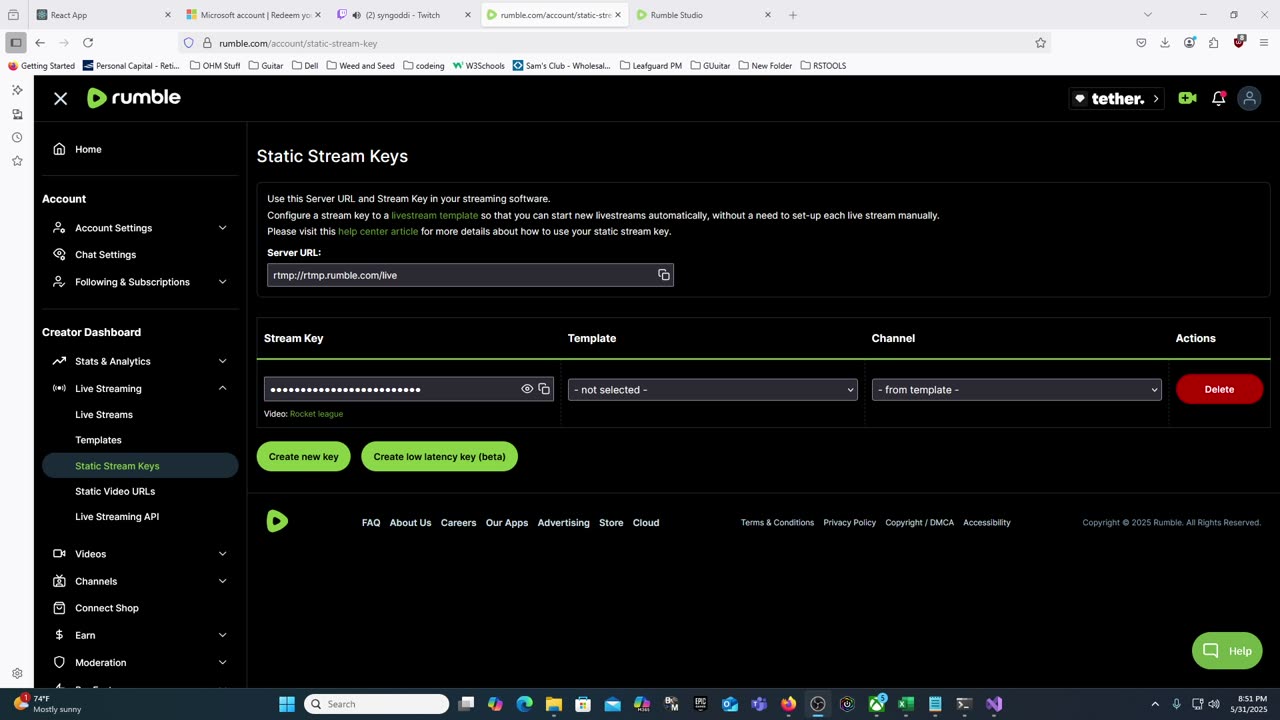The height and width of the screenshot is (720, 1280).
Task: Delete the stream key
Action: tap(1219, 389)
